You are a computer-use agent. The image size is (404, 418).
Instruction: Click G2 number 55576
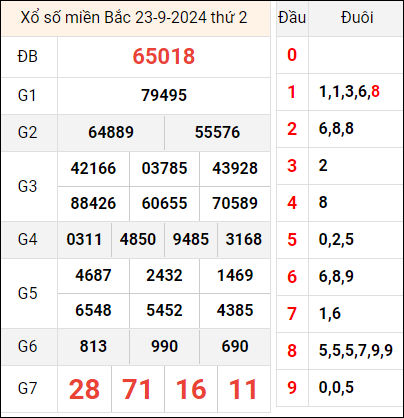pos(217,132)
